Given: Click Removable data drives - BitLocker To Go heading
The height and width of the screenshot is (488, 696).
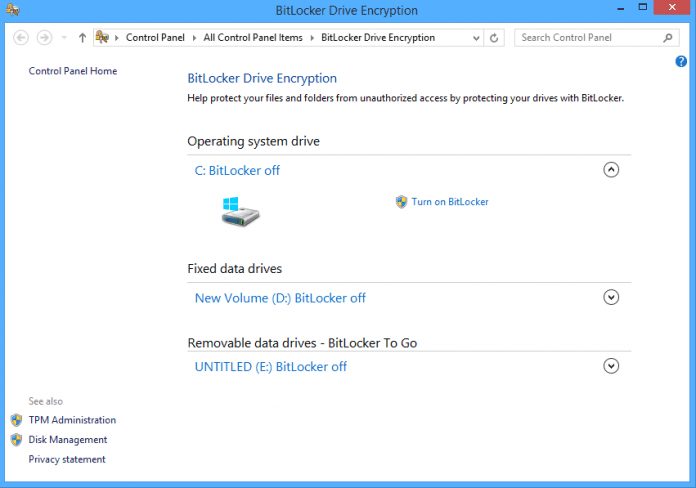Looking at the screenshot, I should click(302, 343).
